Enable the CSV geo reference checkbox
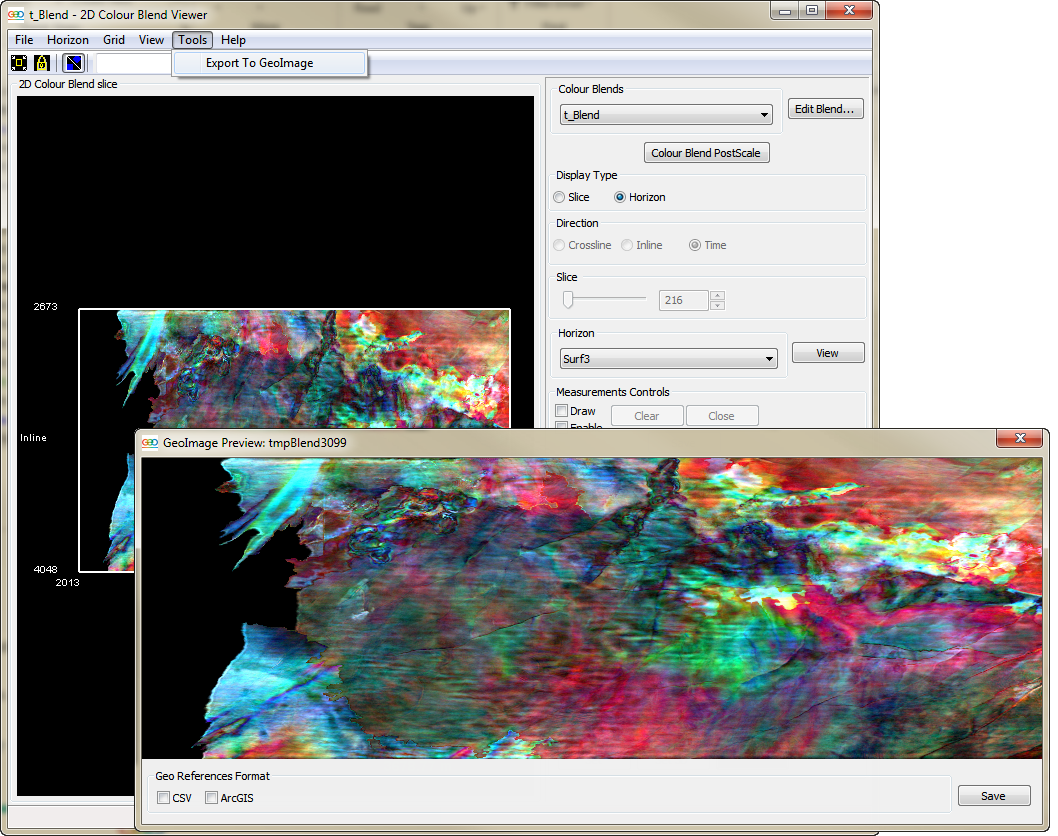This screenshot has width=1058, height=836. click(164, 798)
